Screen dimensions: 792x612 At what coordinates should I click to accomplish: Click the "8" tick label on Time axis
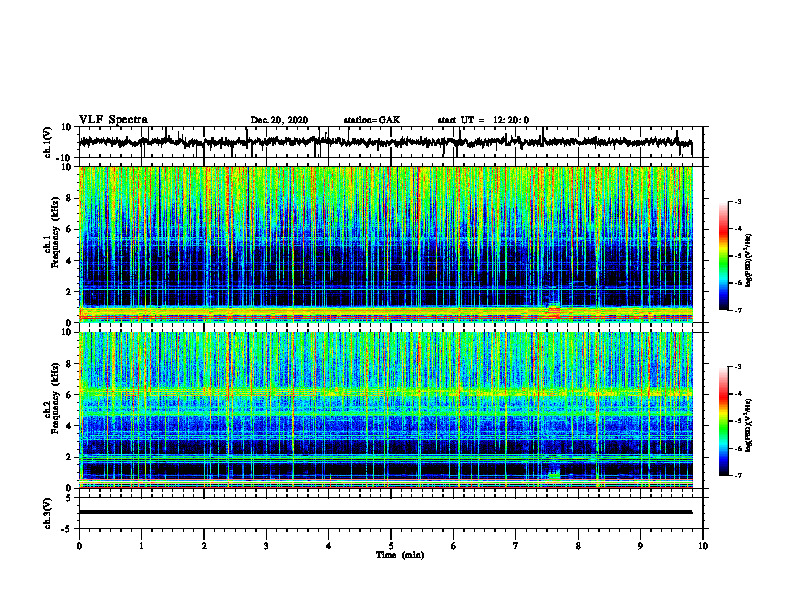click(x=578, y=546)
